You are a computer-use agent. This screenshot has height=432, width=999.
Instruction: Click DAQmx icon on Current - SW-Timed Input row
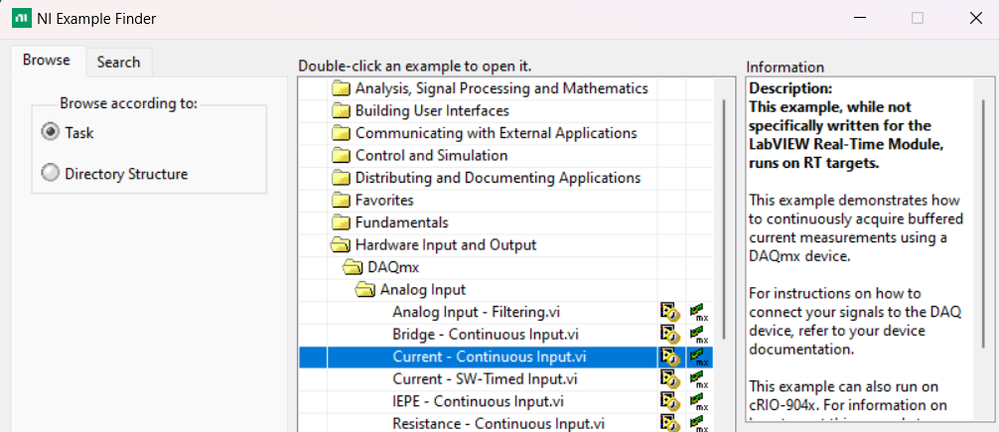(x=699, y=379)
